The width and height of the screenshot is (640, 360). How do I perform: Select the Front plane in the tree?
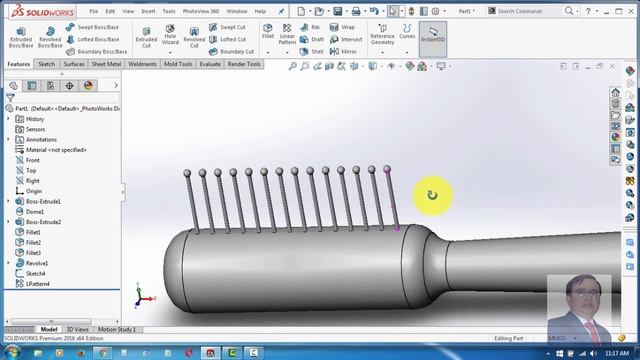27,160
